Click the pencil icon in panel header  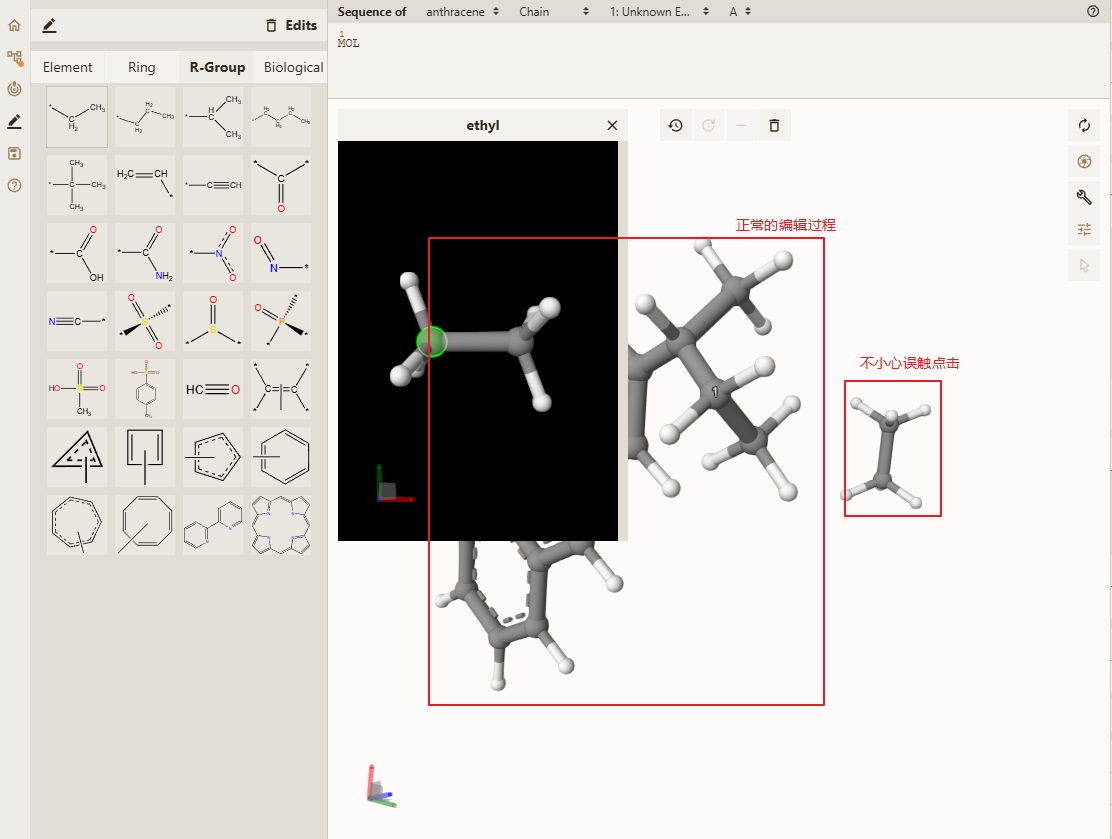(49, 26)
